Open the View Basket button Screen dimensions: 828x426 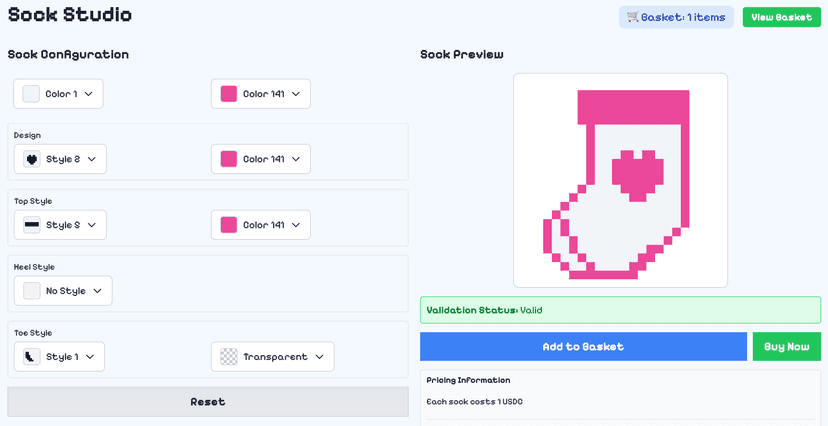pyautogui.click(x=781, y=17)
